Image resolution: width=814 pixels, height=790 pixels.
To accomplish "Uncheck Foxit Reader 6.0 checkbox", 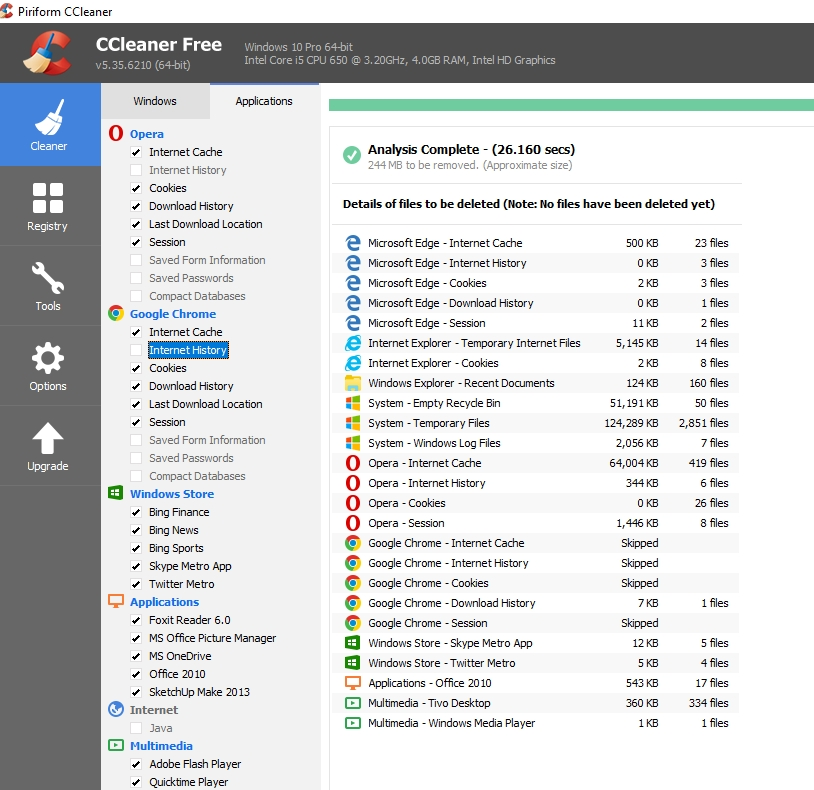I will (136, 620).
